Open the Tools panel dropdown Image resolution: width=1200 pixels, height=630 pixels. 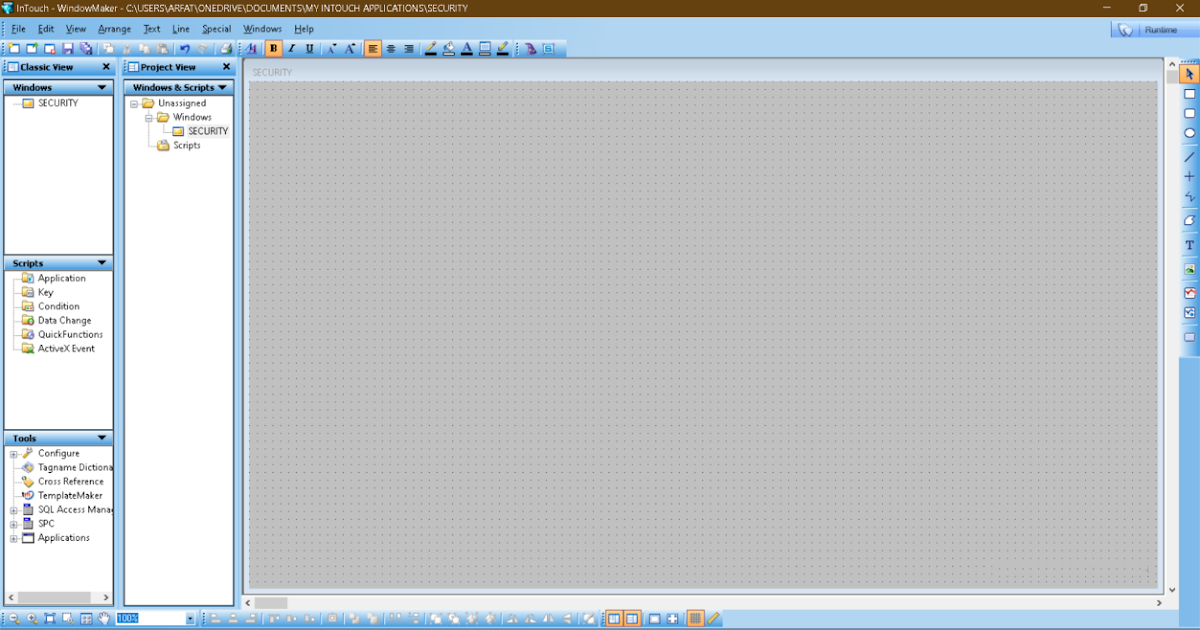pos(101,437)
